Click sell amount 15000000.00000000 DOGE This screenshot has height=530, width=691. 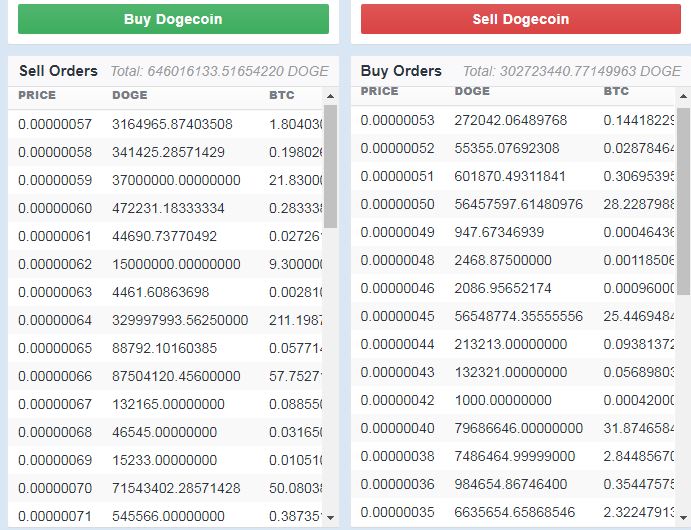point(176,264)
